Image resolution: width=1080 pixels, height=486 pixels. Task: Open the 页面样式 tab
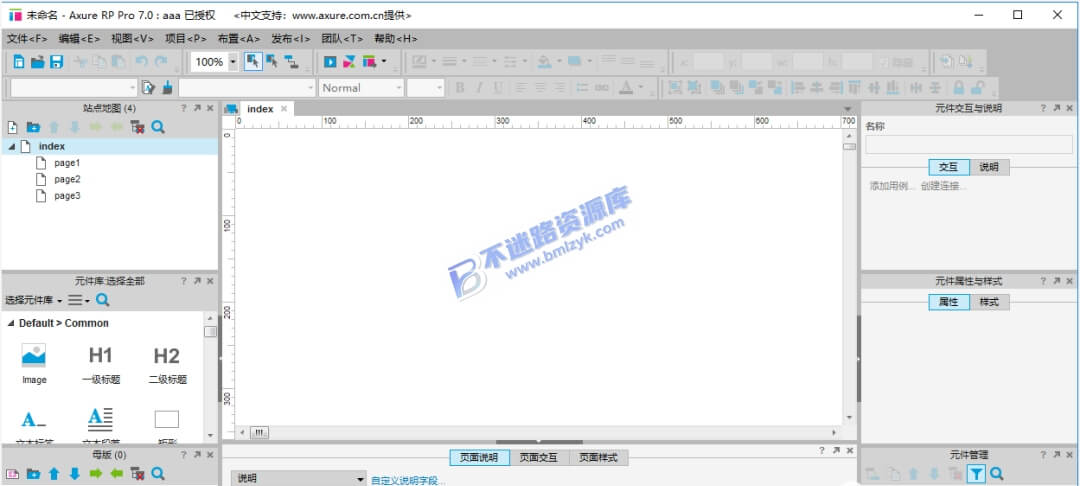[x=598, y=458]
